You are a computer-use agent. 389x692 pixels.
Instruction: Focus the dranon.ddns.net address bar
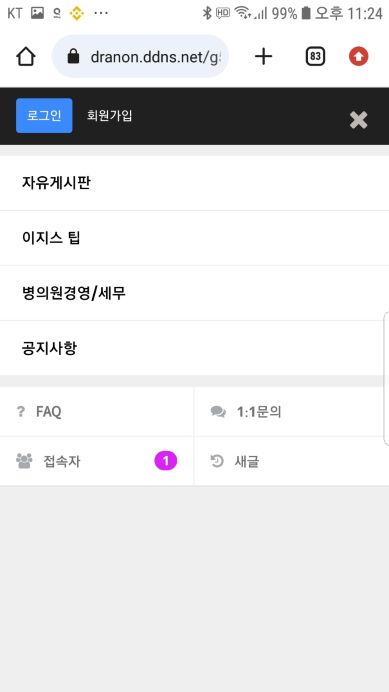[140, 56]
